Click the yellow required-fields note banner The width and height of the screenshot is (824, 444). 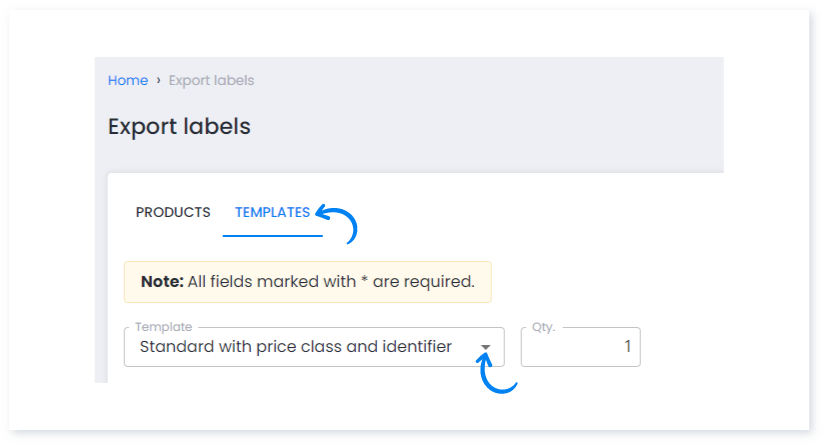307,282
